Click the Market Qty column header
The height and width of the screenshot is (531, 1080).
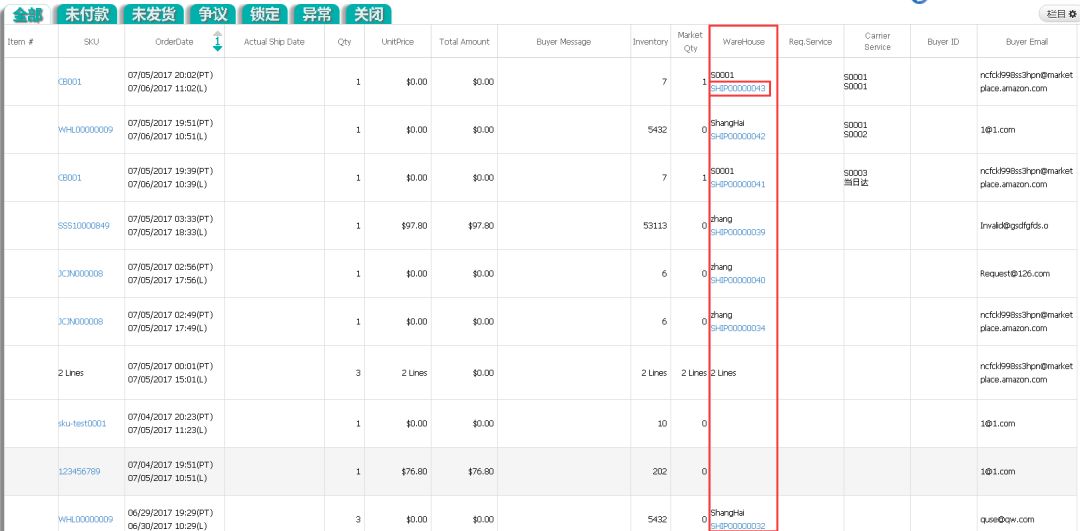(690, 41)
